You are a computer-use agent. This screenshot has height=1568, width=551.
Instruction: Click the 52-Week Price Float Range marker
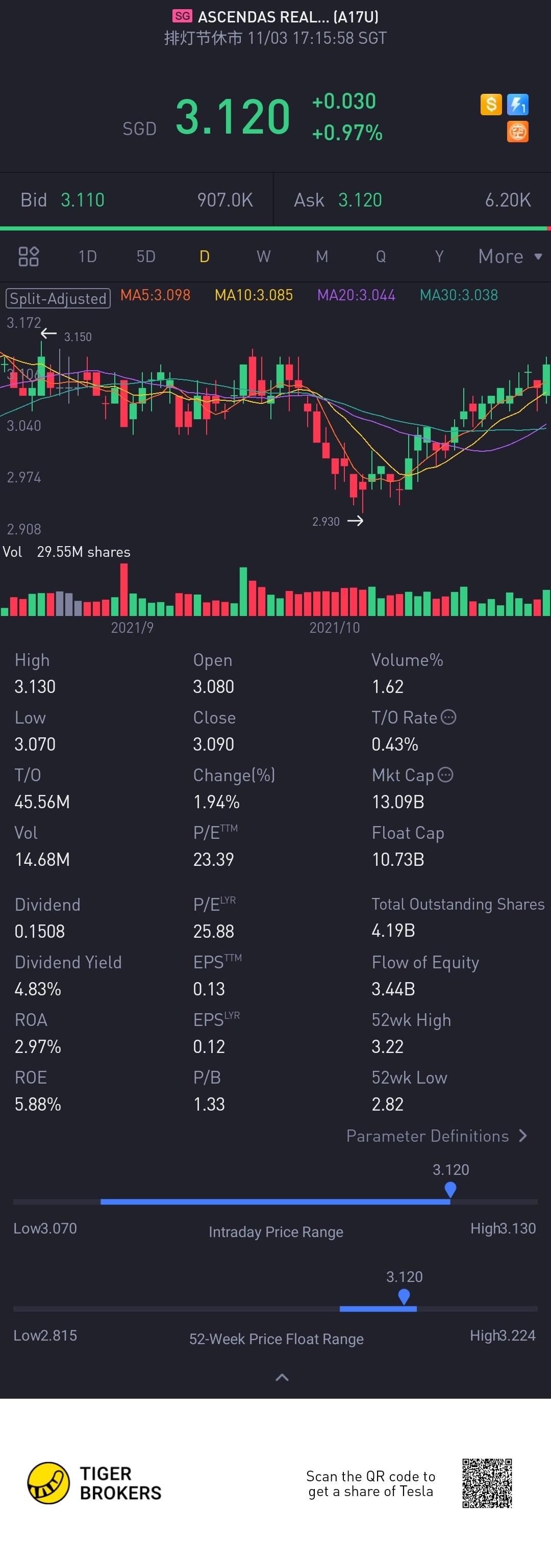[404, 1297]
